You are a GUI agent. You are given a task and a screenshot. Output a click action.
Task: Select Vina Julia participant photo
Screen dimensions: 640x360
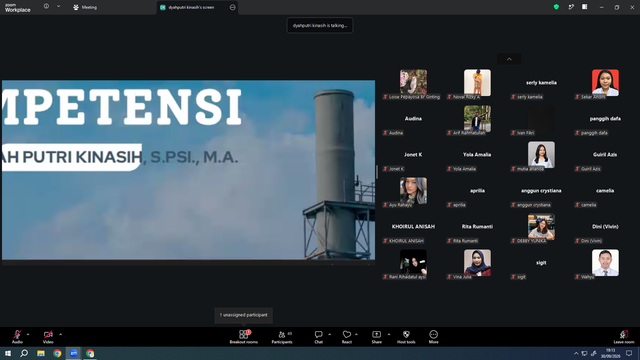point(477,264)
